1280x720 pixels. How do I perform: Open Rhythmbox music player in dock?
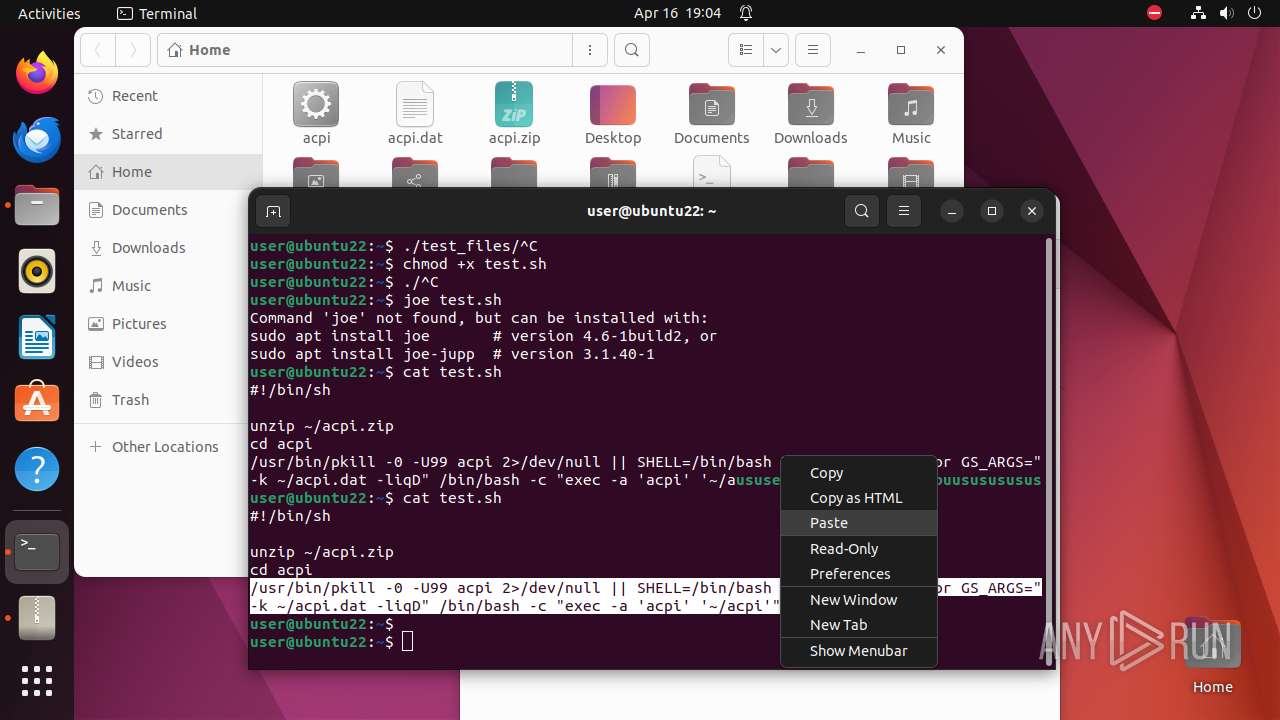37,272
